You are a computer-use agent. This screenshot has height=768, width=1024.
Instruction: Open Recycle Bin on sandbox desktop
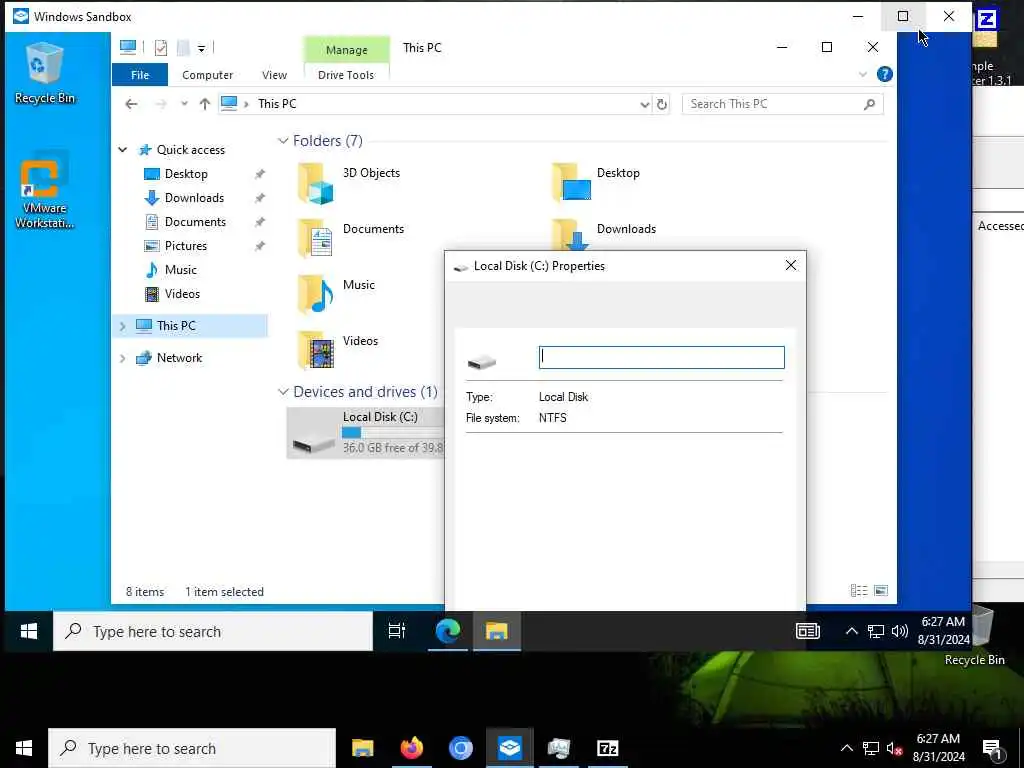tap(44, 73)
